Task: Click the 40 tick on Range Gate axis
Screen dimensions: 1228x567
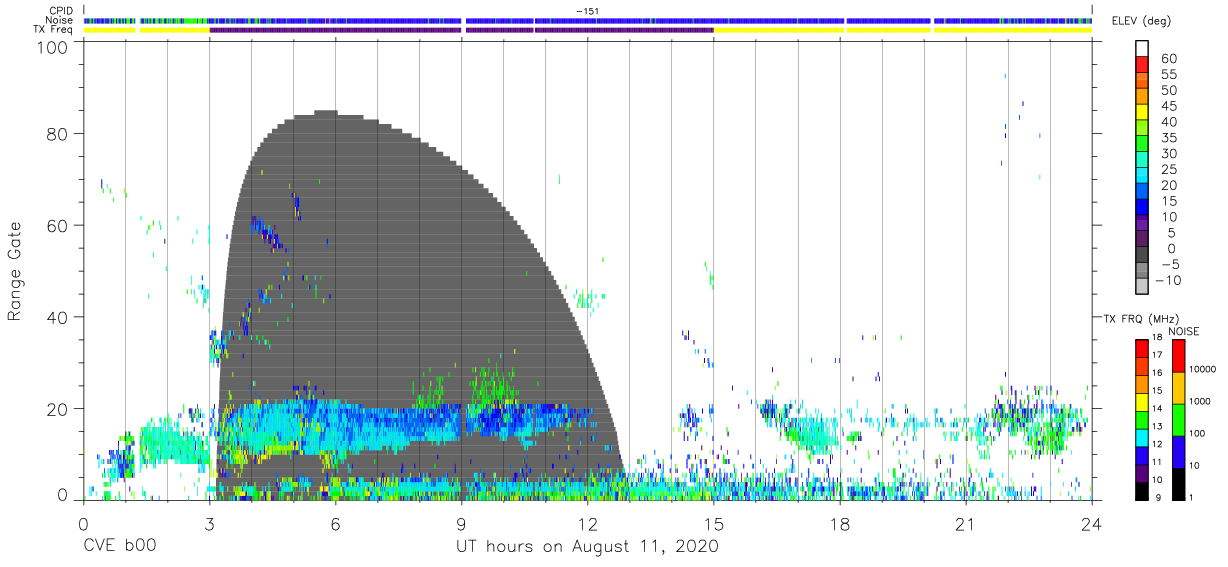Action: [x=58, y=317]
